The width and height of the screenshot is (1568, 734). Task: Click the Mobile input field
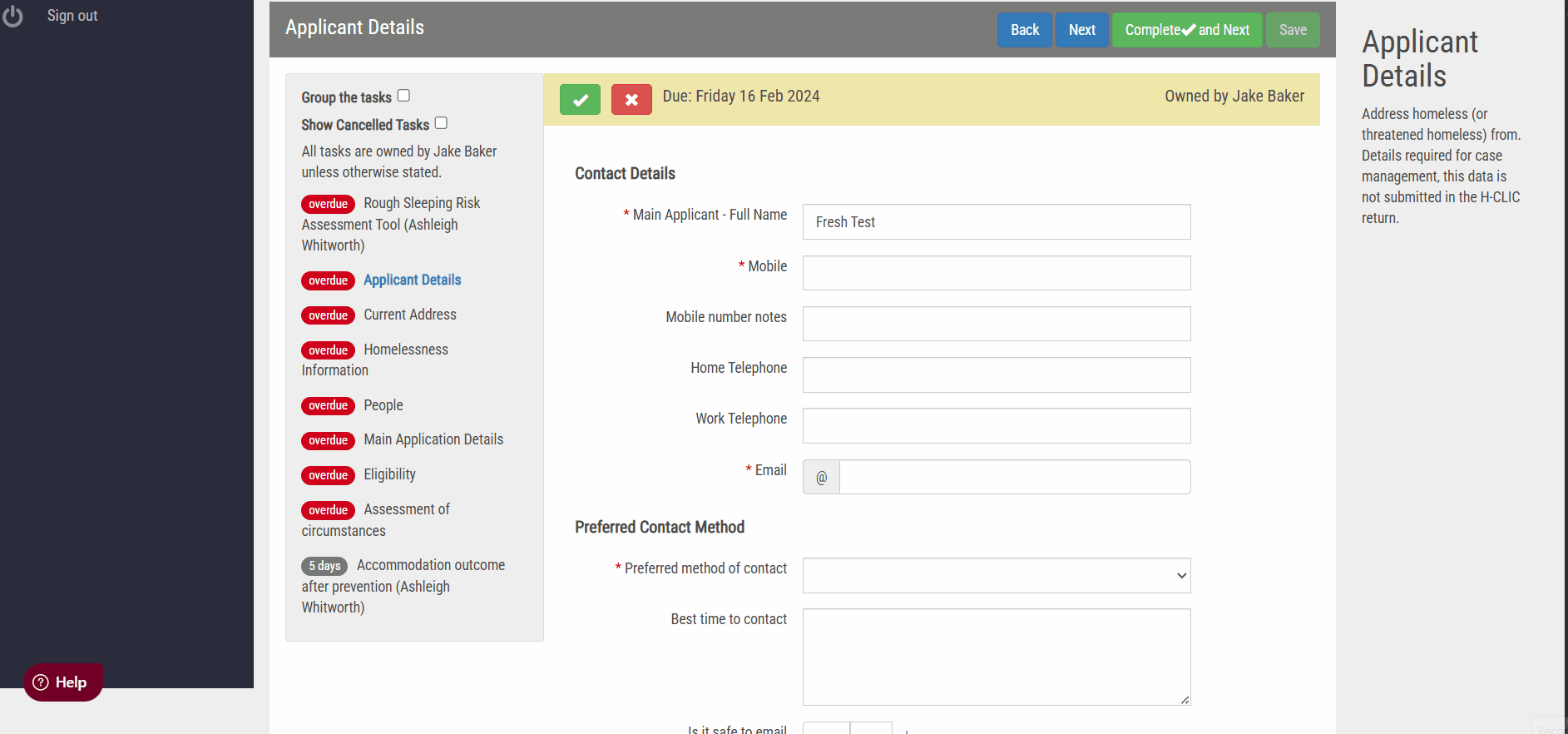tap(997, 273)
